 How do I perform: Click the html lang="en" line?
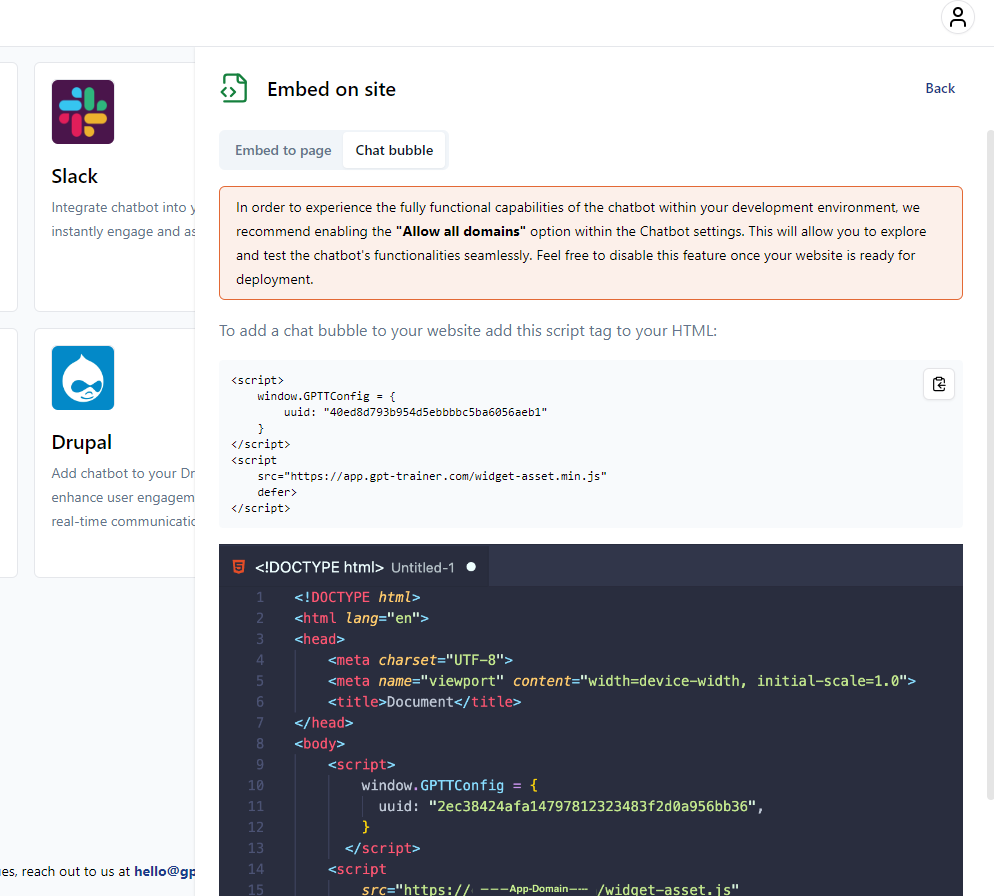tap(361, 618)
